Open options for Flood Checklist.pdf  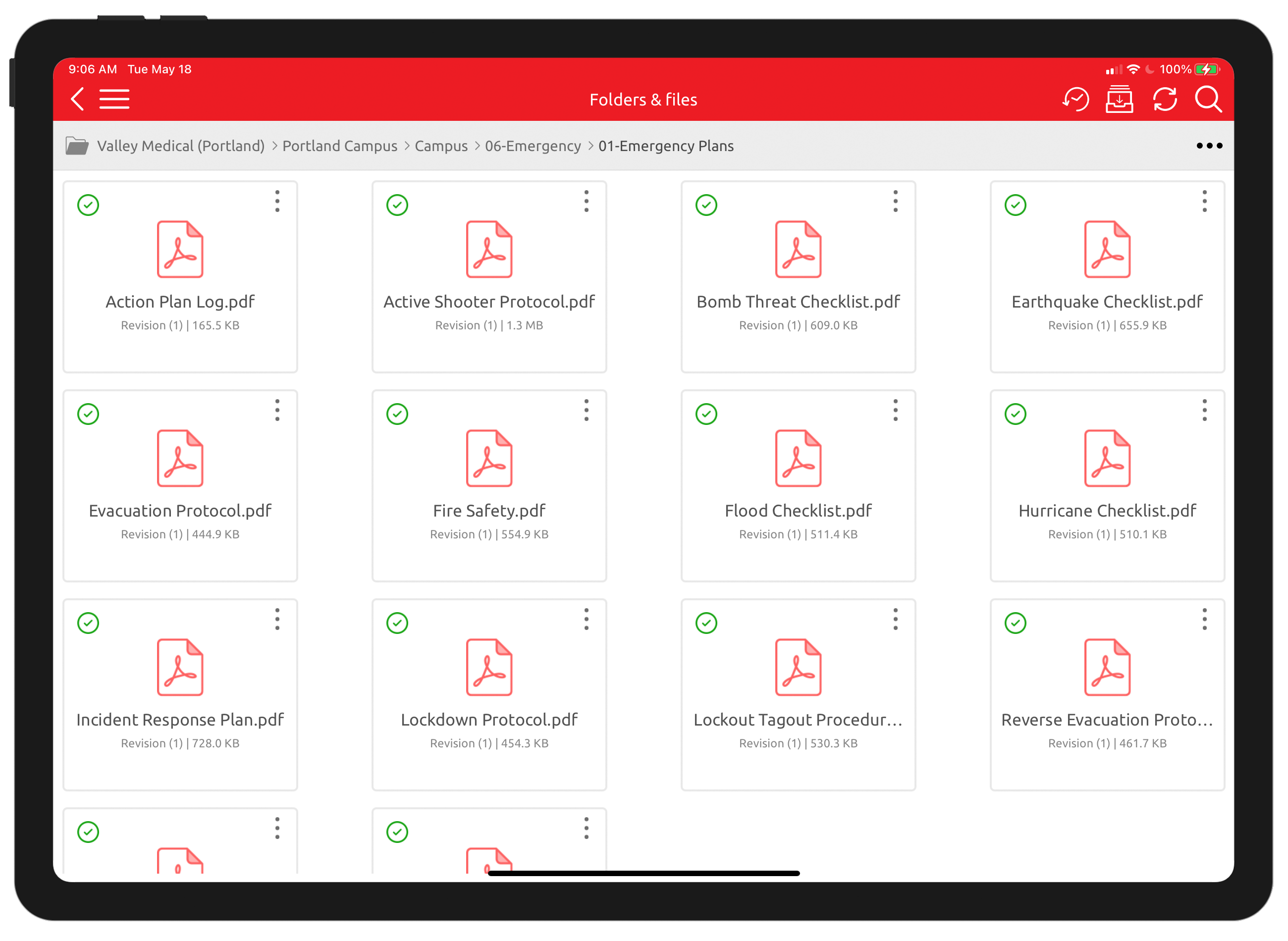click(896, 410)
